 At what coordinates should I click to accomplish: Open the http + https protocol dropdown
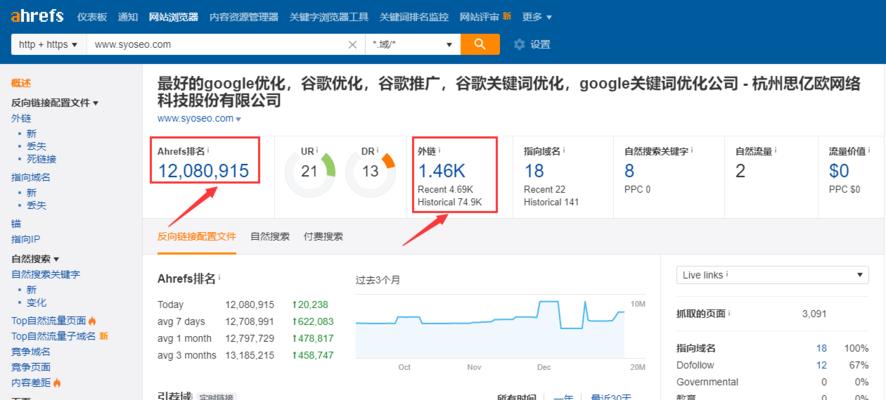click(49, 45)
